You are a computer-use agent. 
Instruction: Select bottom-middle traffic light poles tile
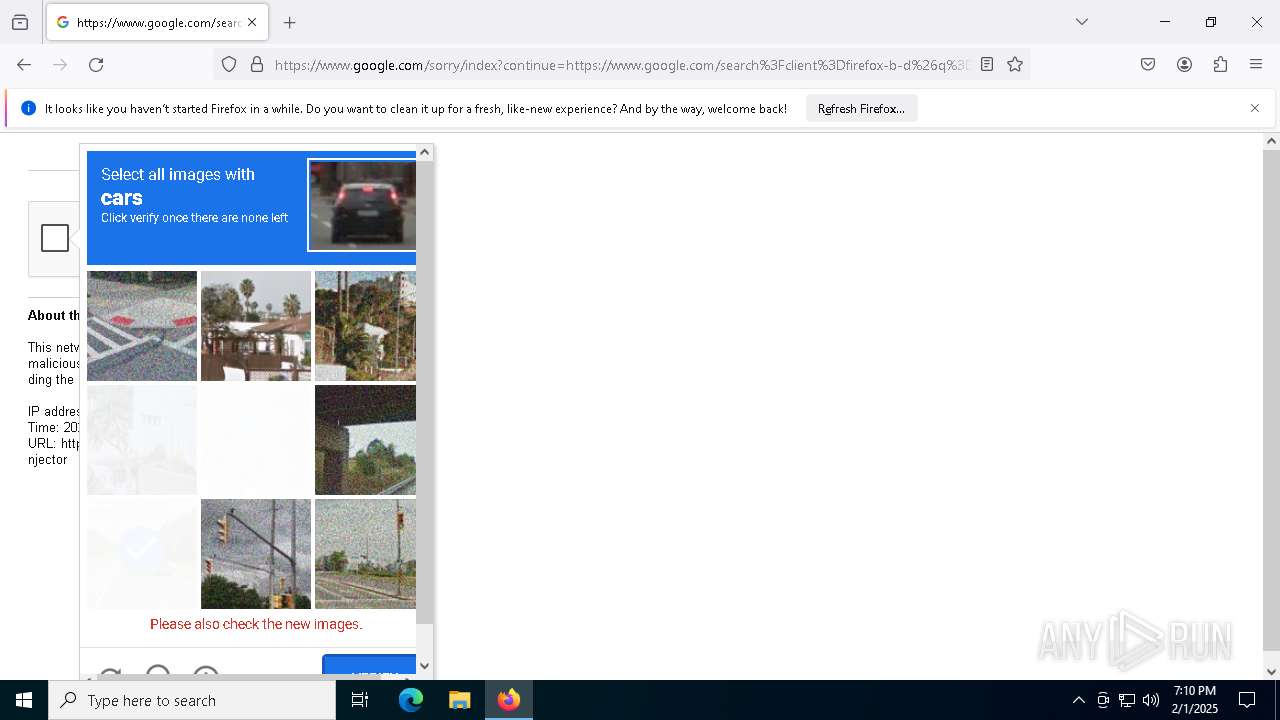(x=256, y=554)
